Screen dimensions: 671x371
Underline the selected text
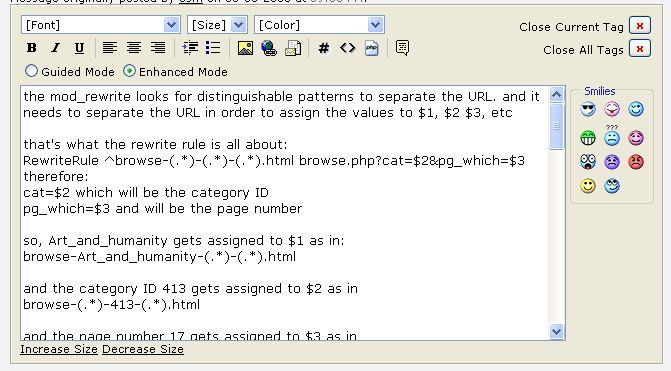[79, 48]
